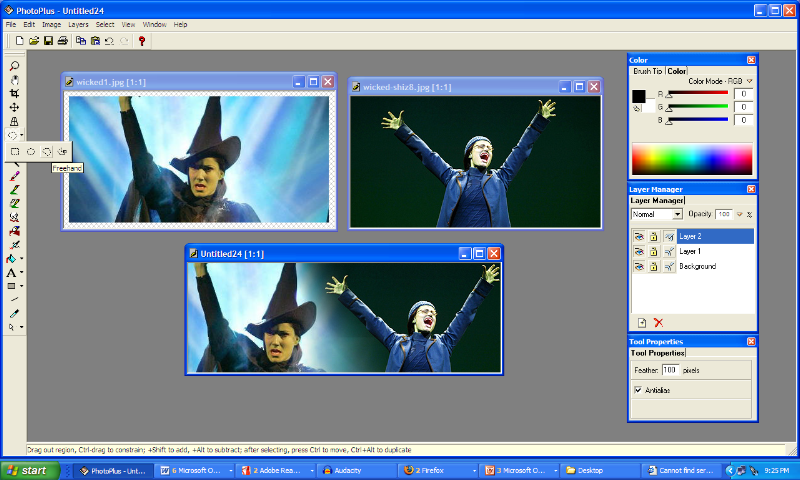The height and width of the screenshot is (480, 800).
Task: Switch to Audacity in the taskbar
Action: pyautogui.click(x=357, y=470)
